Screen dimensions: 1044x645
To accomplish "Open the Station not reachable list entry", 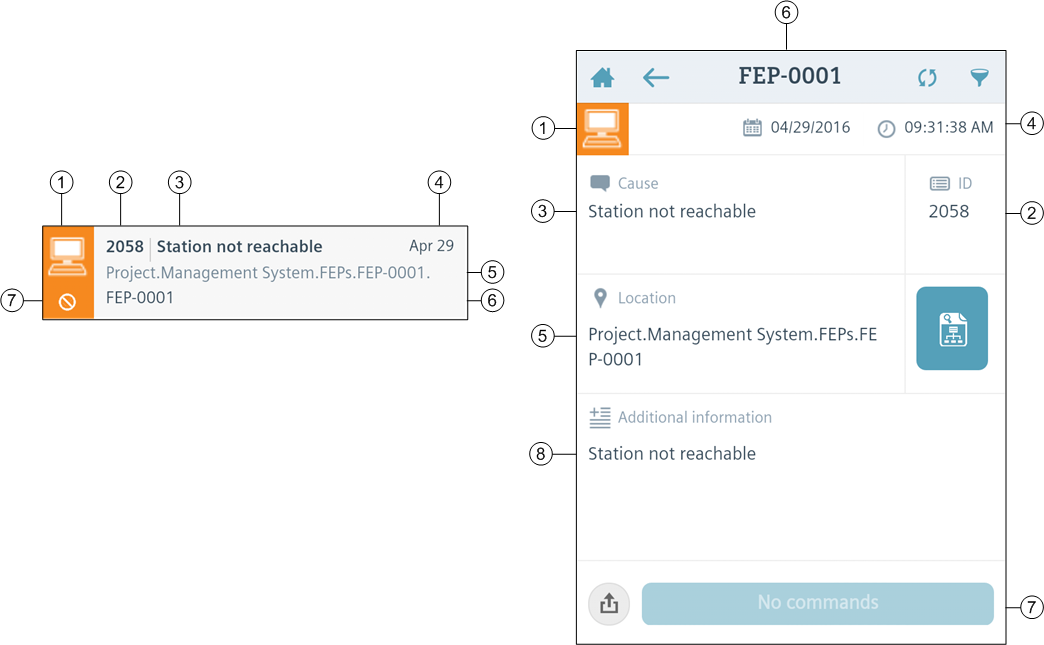I will tap(240, 247).
